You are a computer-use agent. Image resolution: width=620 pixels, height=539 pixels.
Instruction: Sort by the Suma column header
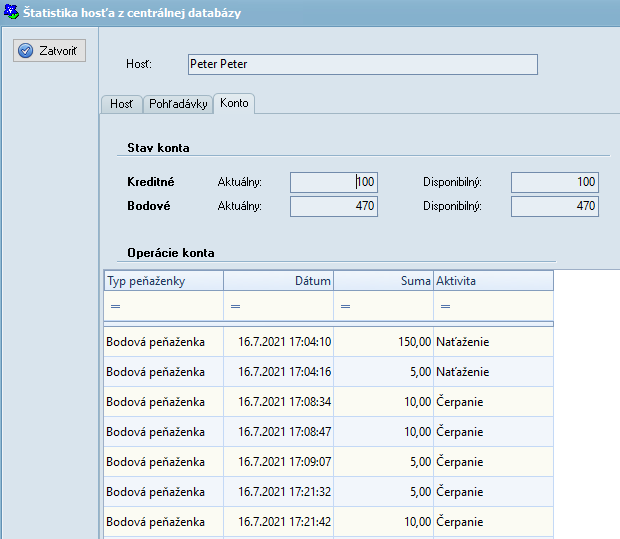(382, 281)
